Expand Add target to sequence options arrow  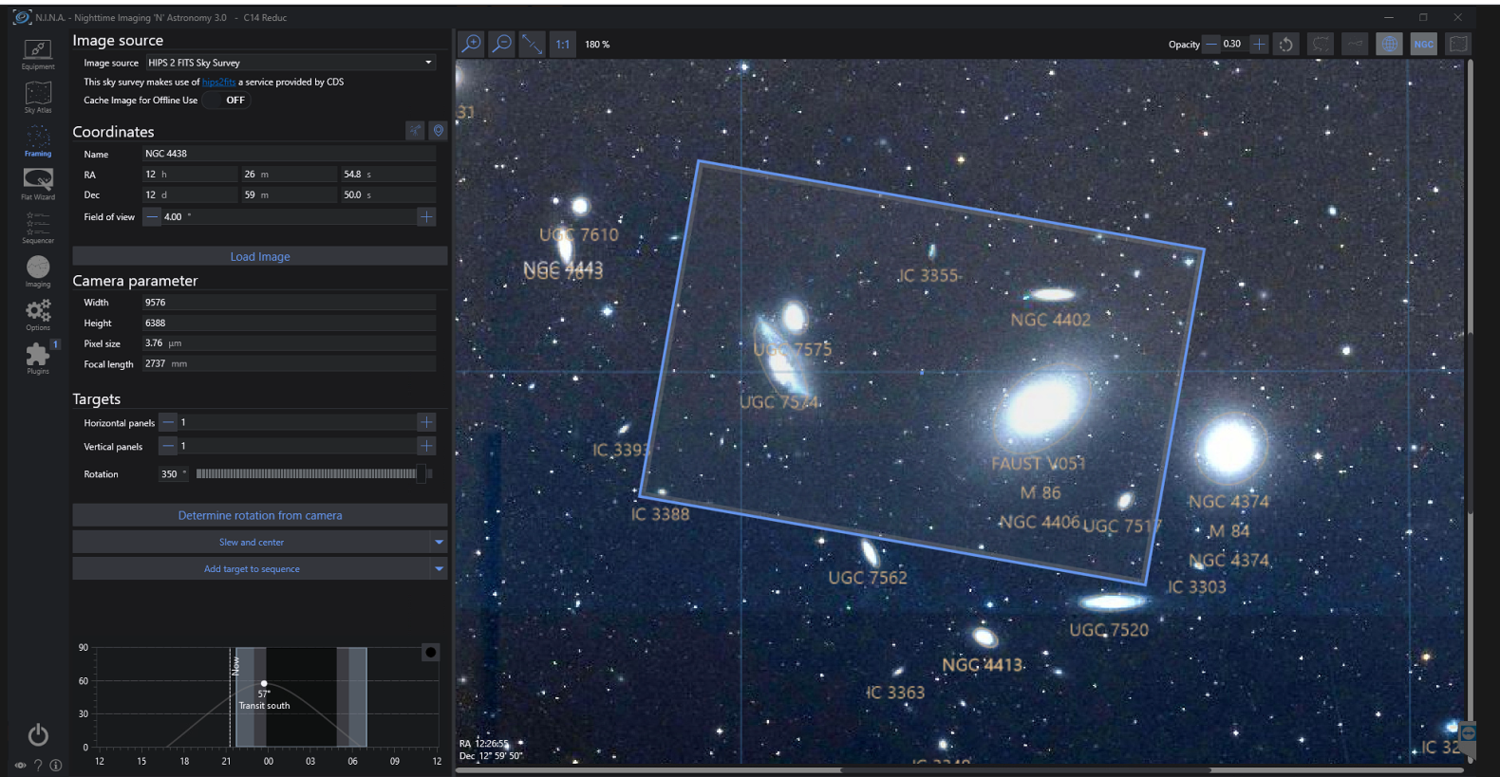pos(439,569)
